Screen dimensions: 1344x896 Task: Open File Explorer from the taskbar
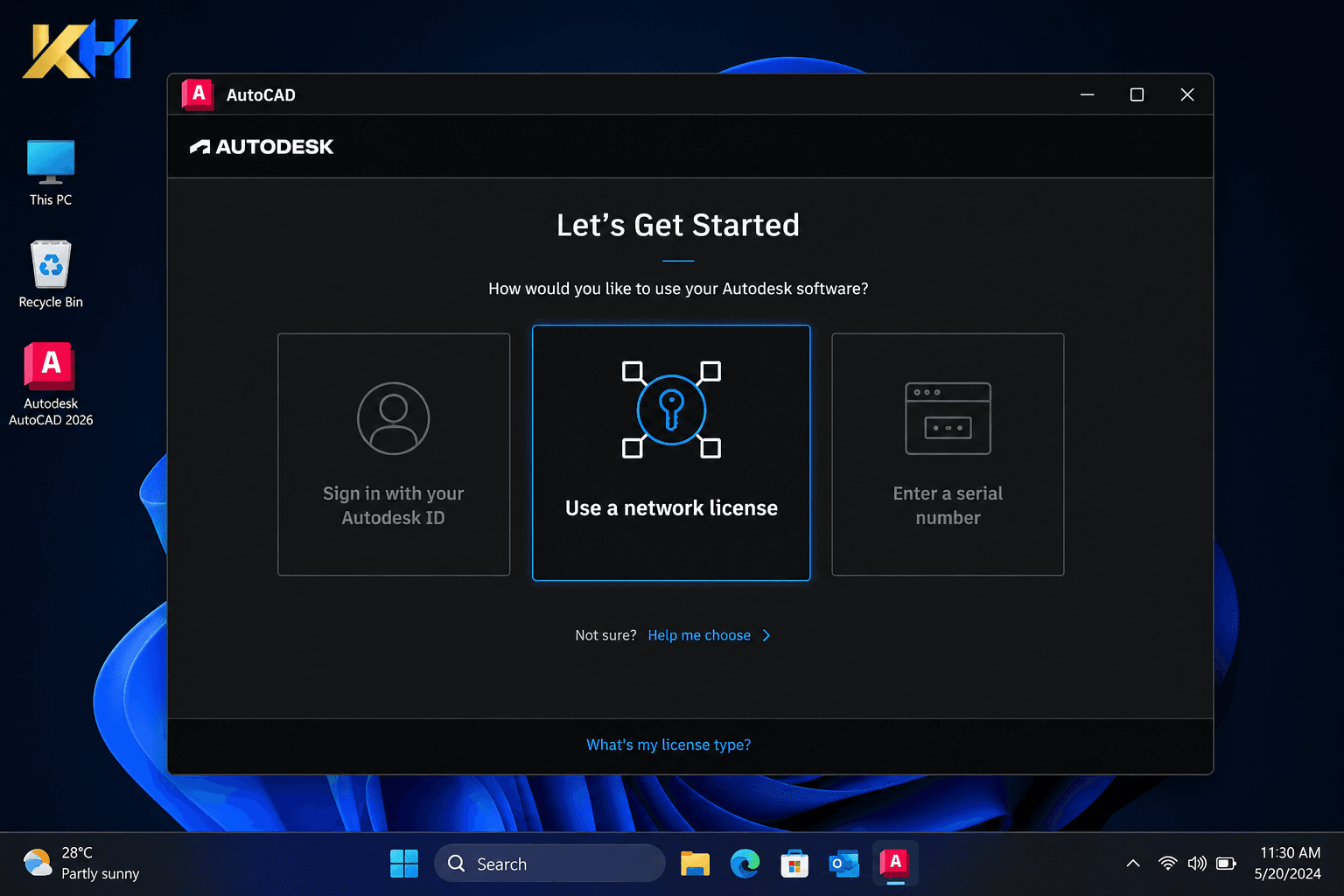click(x=696, y=864)
